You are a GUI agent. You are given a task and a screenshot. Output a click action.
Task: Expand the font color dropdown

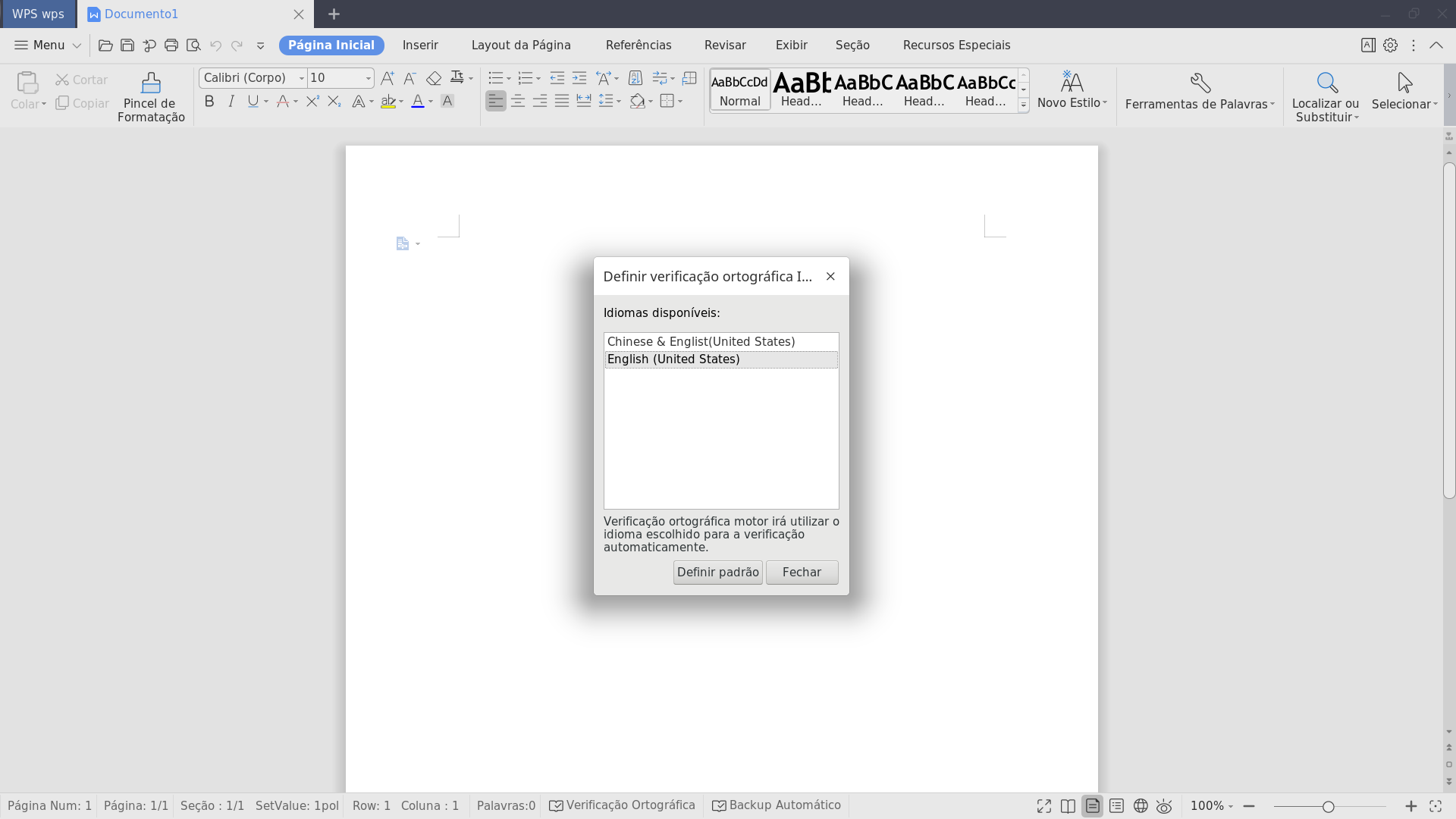[431, 101]
